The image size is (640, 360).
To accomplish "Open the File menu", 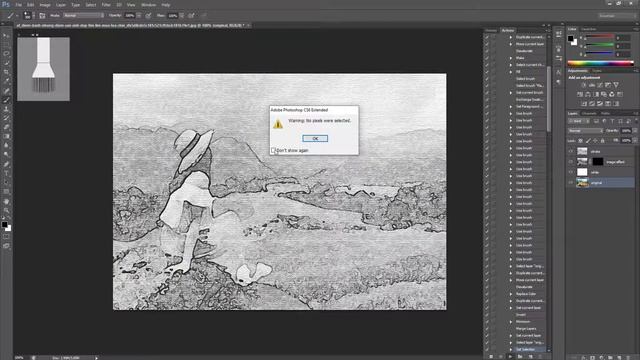I will [x=18, y=5].
